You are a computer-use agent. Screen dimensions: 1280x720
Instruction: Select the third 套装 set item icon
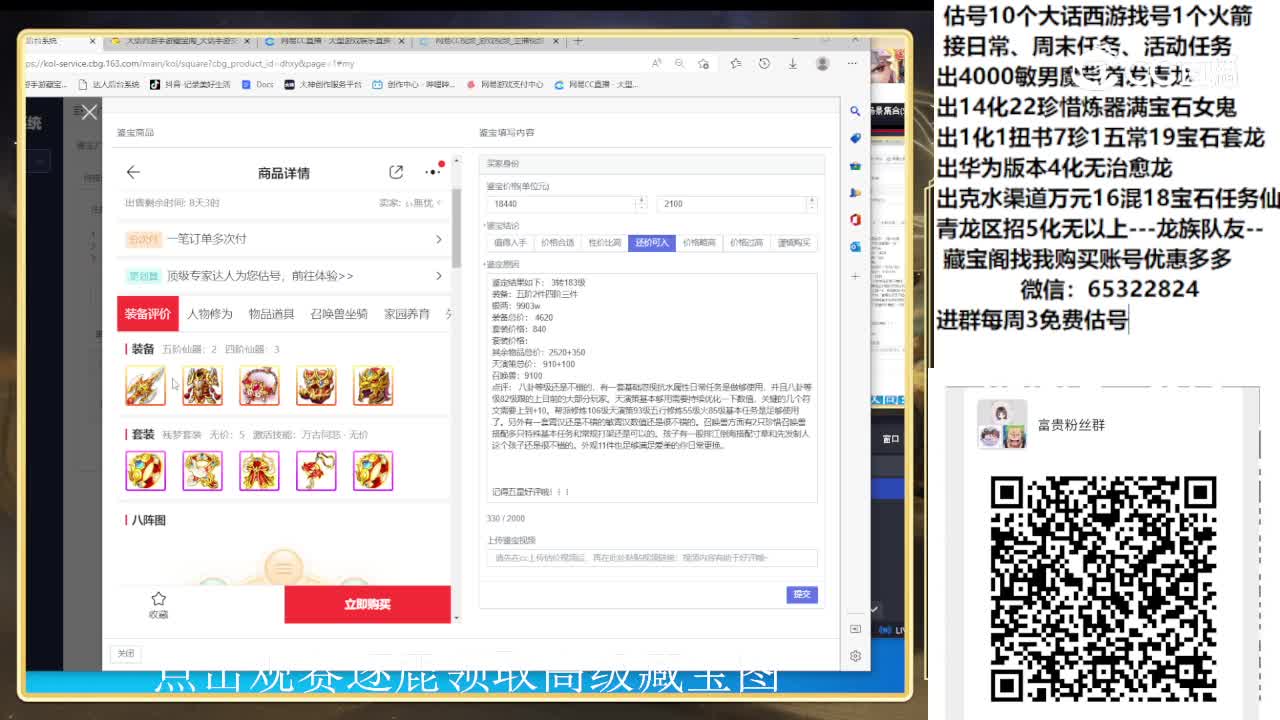pos(259,470)
